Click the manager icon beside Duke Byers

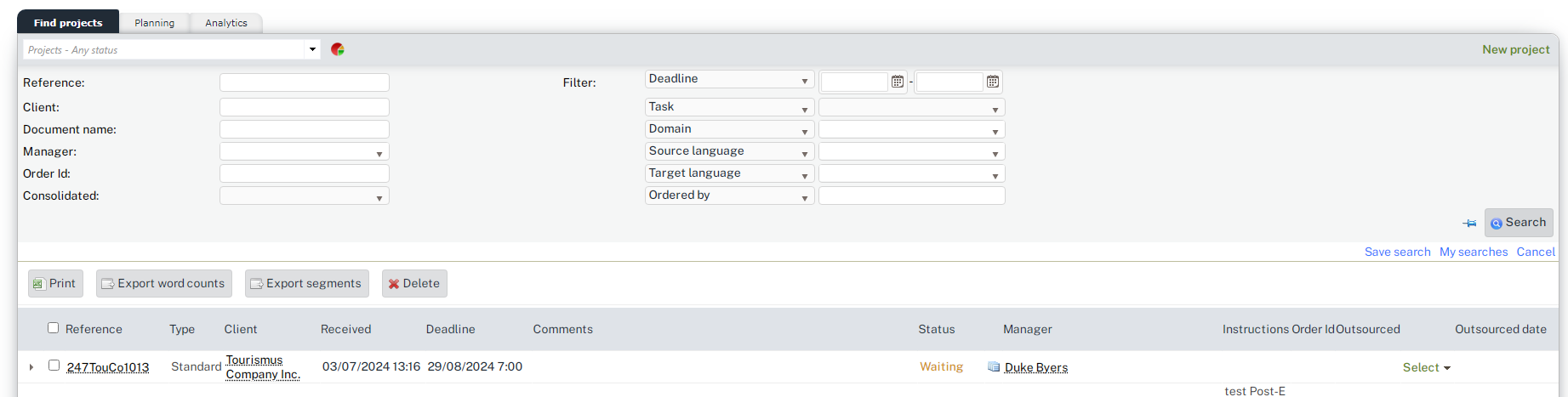993,367
